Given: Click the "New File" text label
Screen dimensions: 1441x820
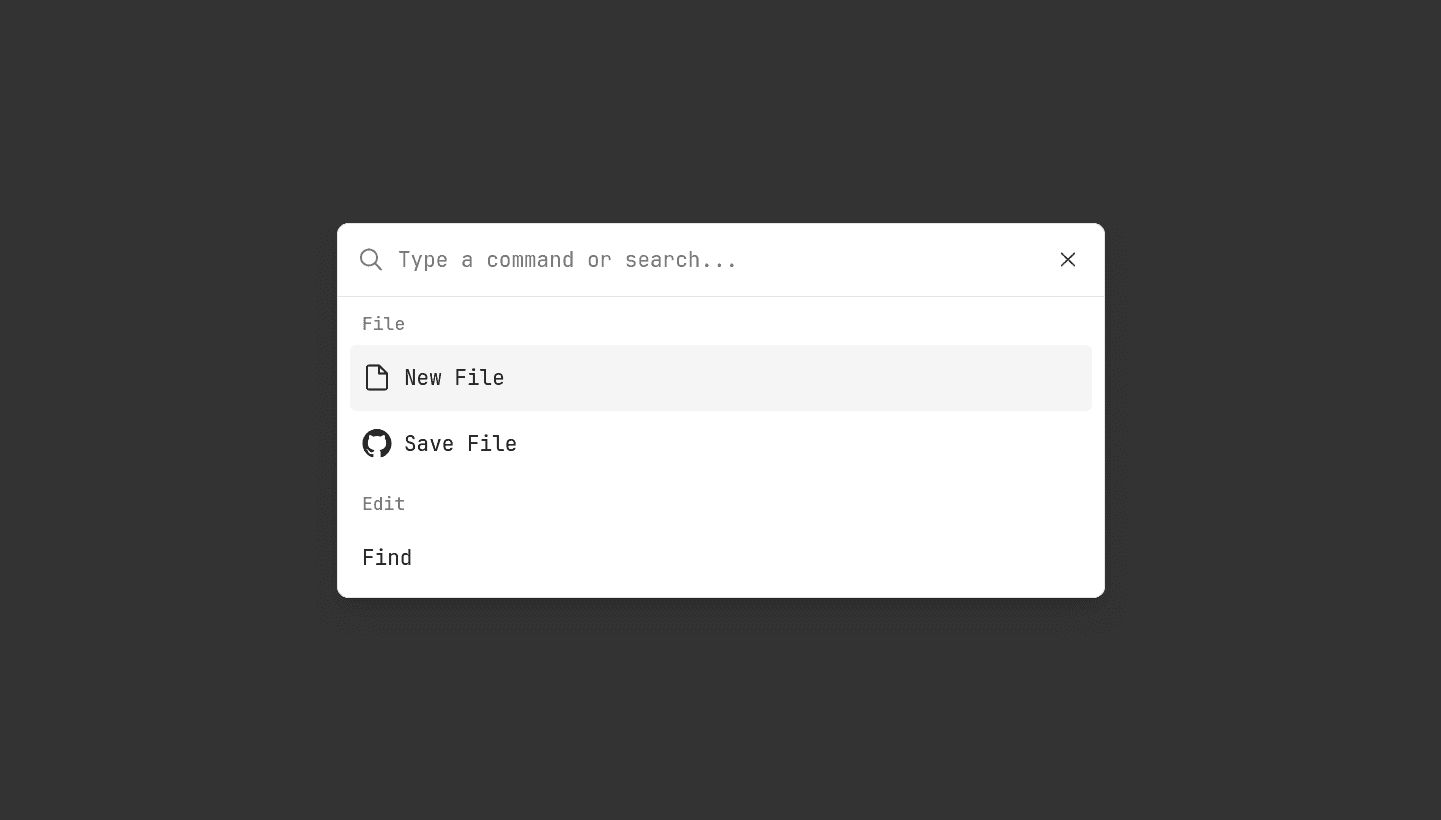Looking at the screenshot, I should pos(454,378).
